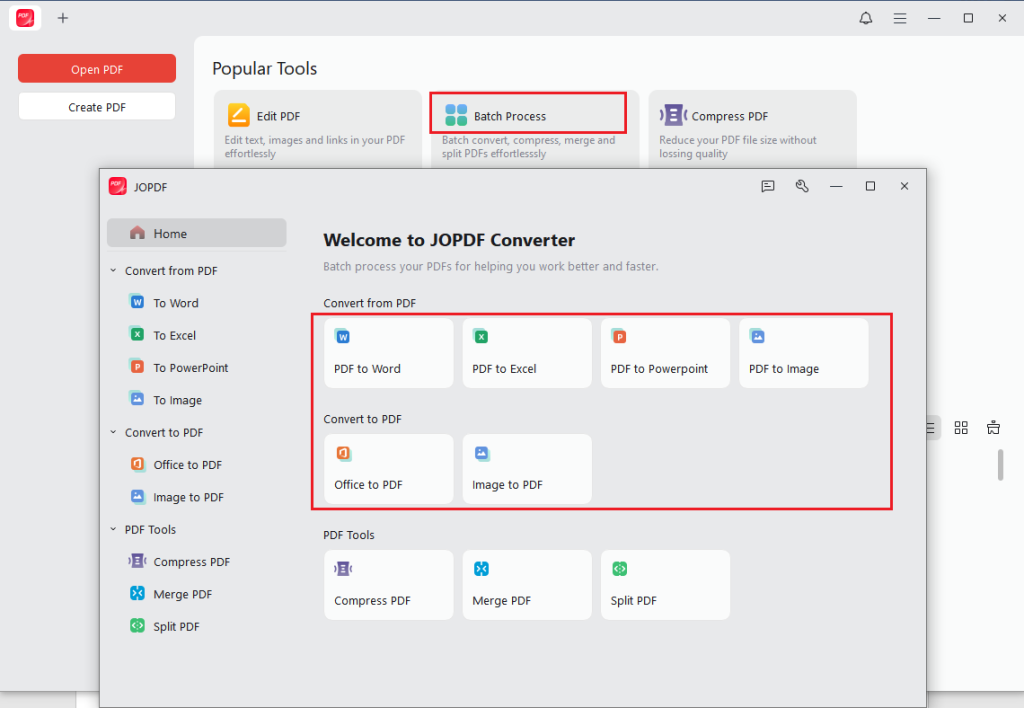This screenshot has width=1024, height=708.
Task: Open Merge PDF card label
Action: click(502, 601)
